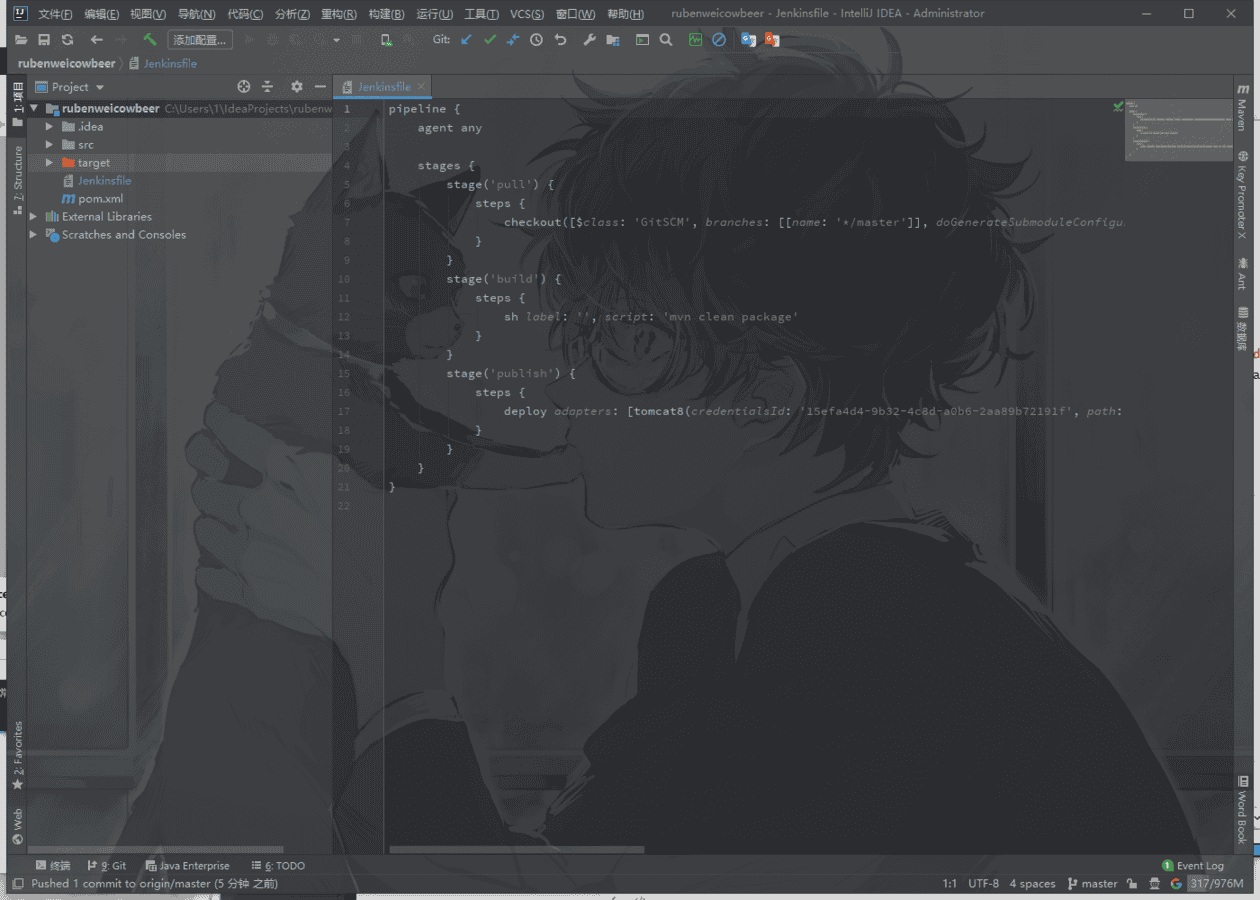Image resolution: width=1260 pixels, height=900 pixels.
Task: Click the Search Everywhere magnifier icon
Action: pos(666,40)
